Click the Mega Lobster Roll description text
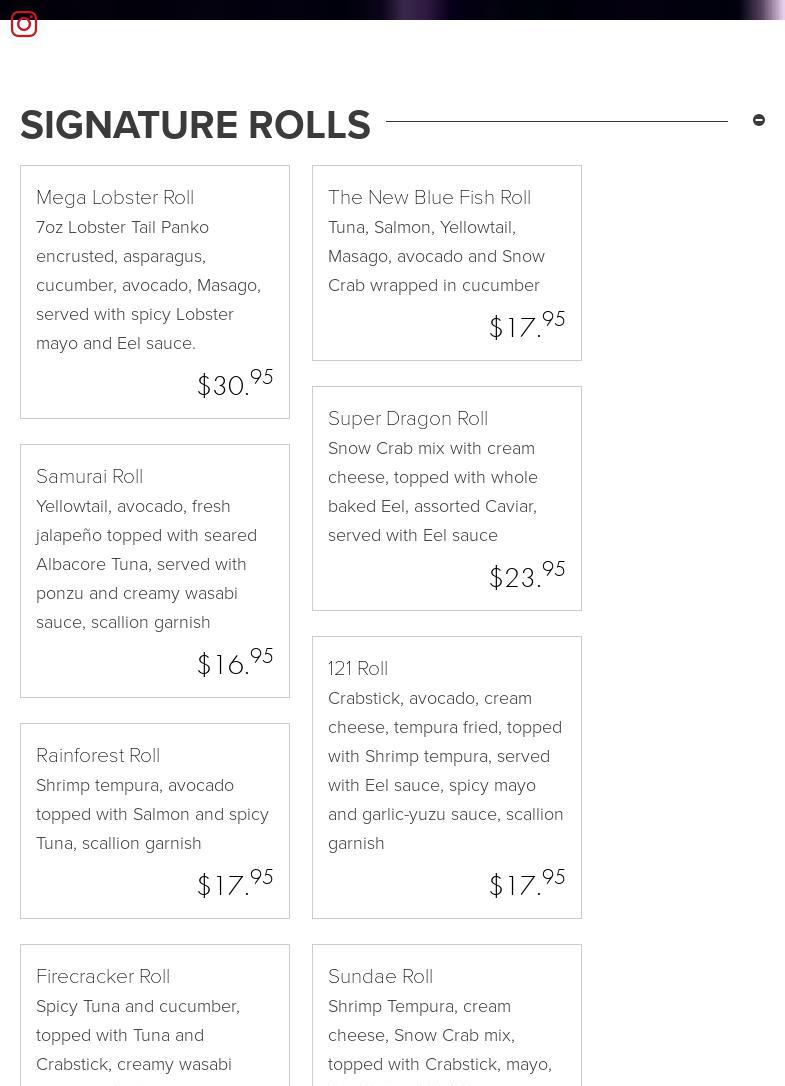Screen dimensions: 785x1086 (x=148, y=285)
